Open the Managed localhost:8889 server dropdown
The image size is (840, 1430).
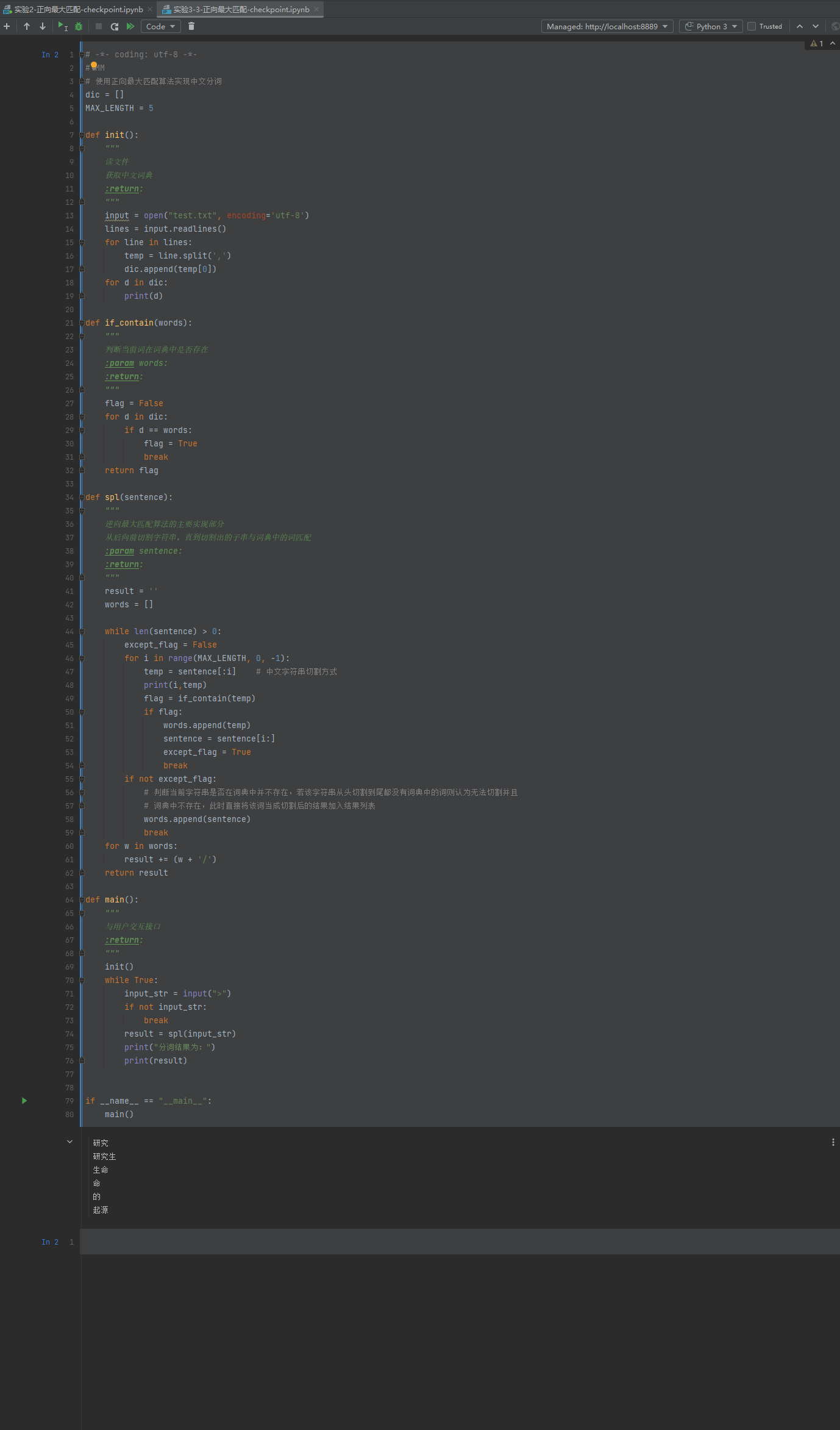coord(607,26)
